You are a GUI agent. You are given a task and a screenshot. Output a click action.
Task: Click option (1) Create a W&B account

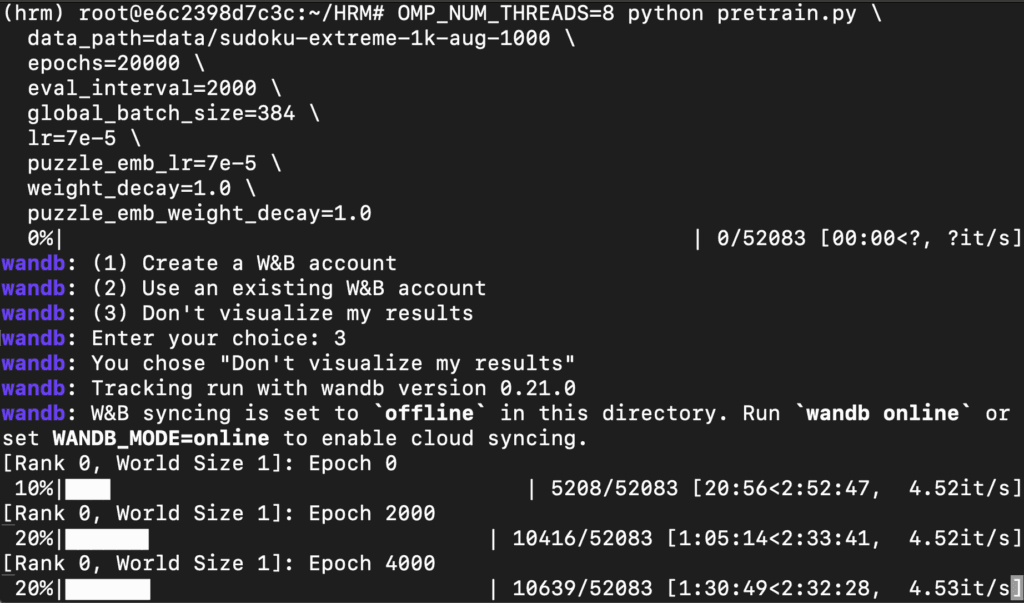244,263
